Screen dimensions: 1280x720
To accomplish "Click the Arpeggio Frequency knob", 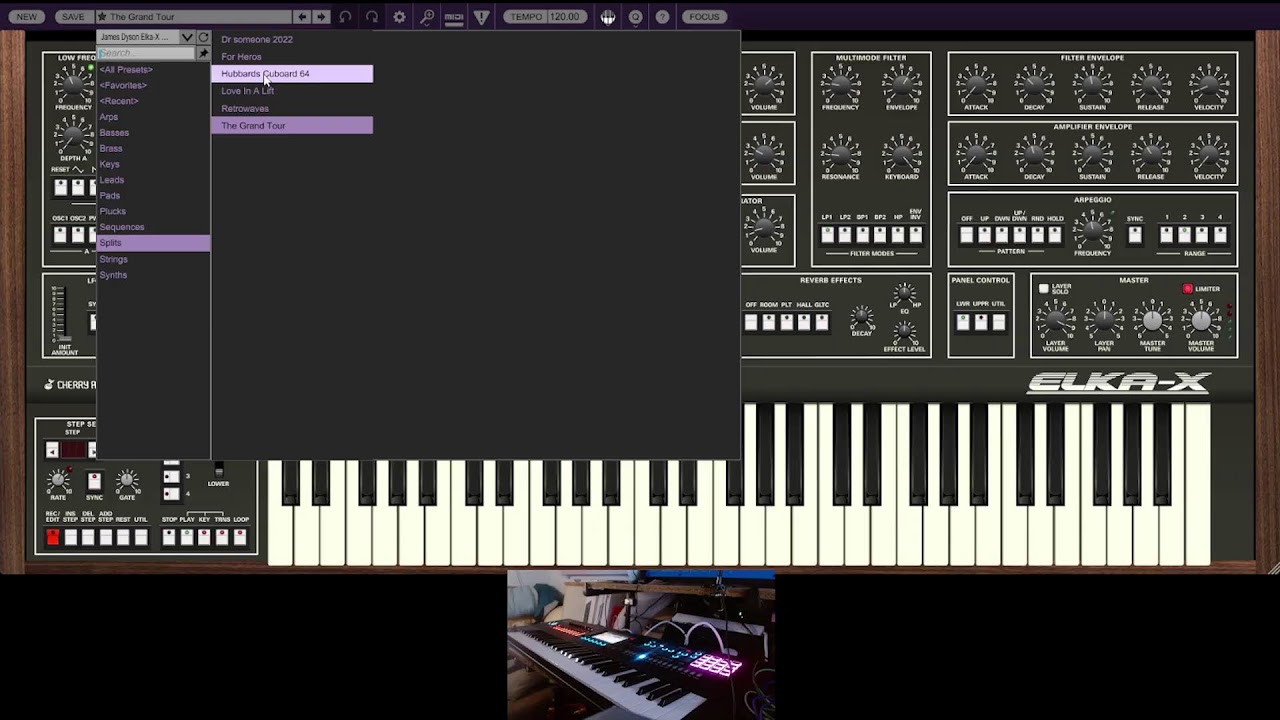I will point(1093,229).
